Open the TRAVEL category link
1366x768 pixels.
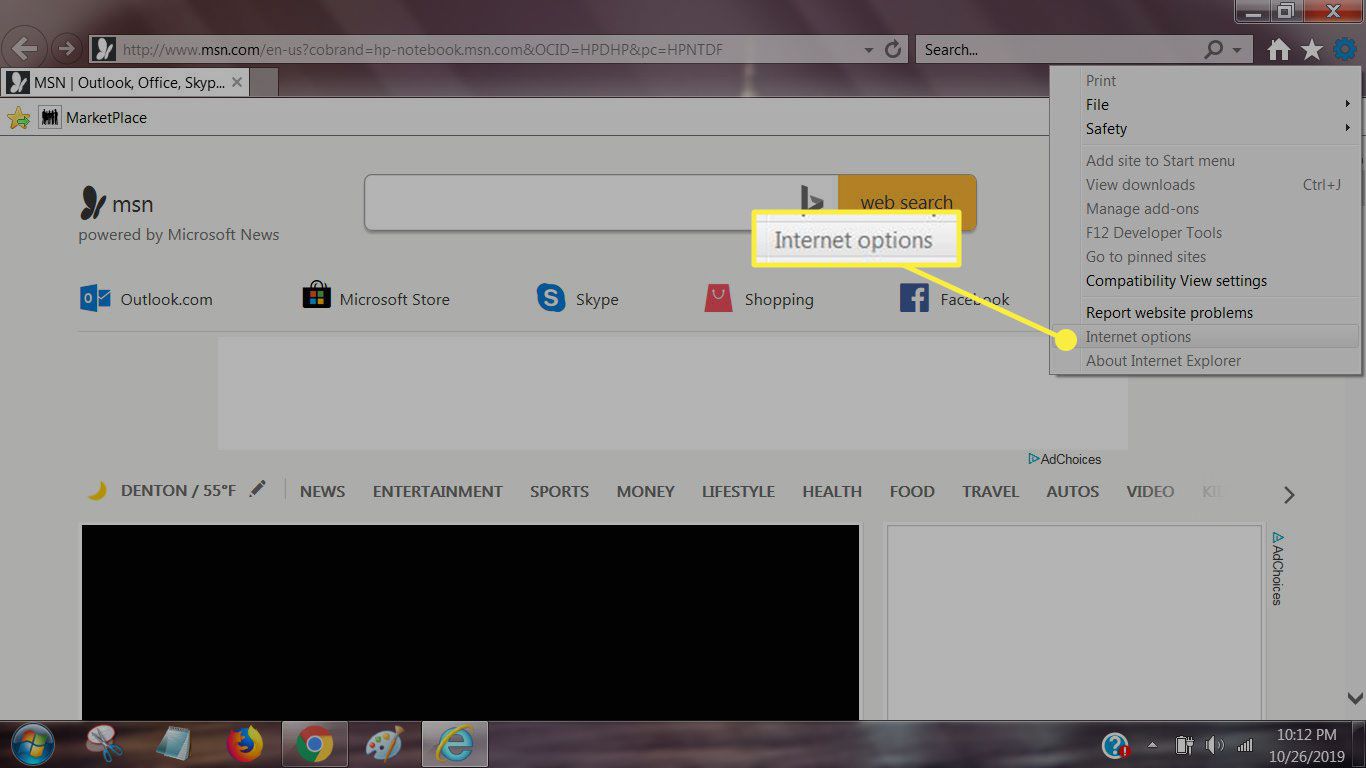pos(990,491)
